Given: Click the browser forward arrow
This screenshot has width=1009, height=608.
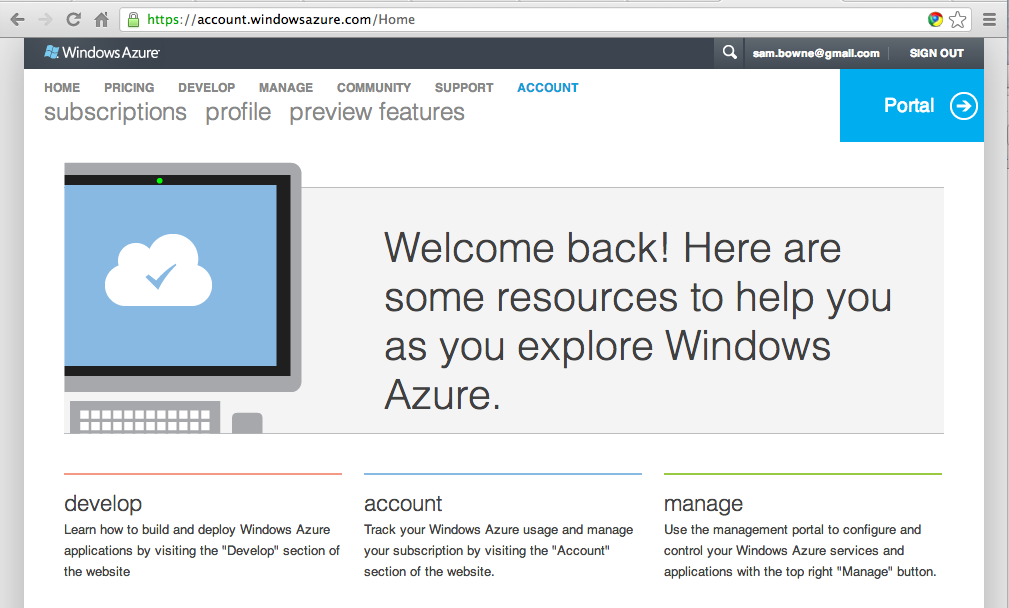Looking at the screenshot, I should pos(45,19).
